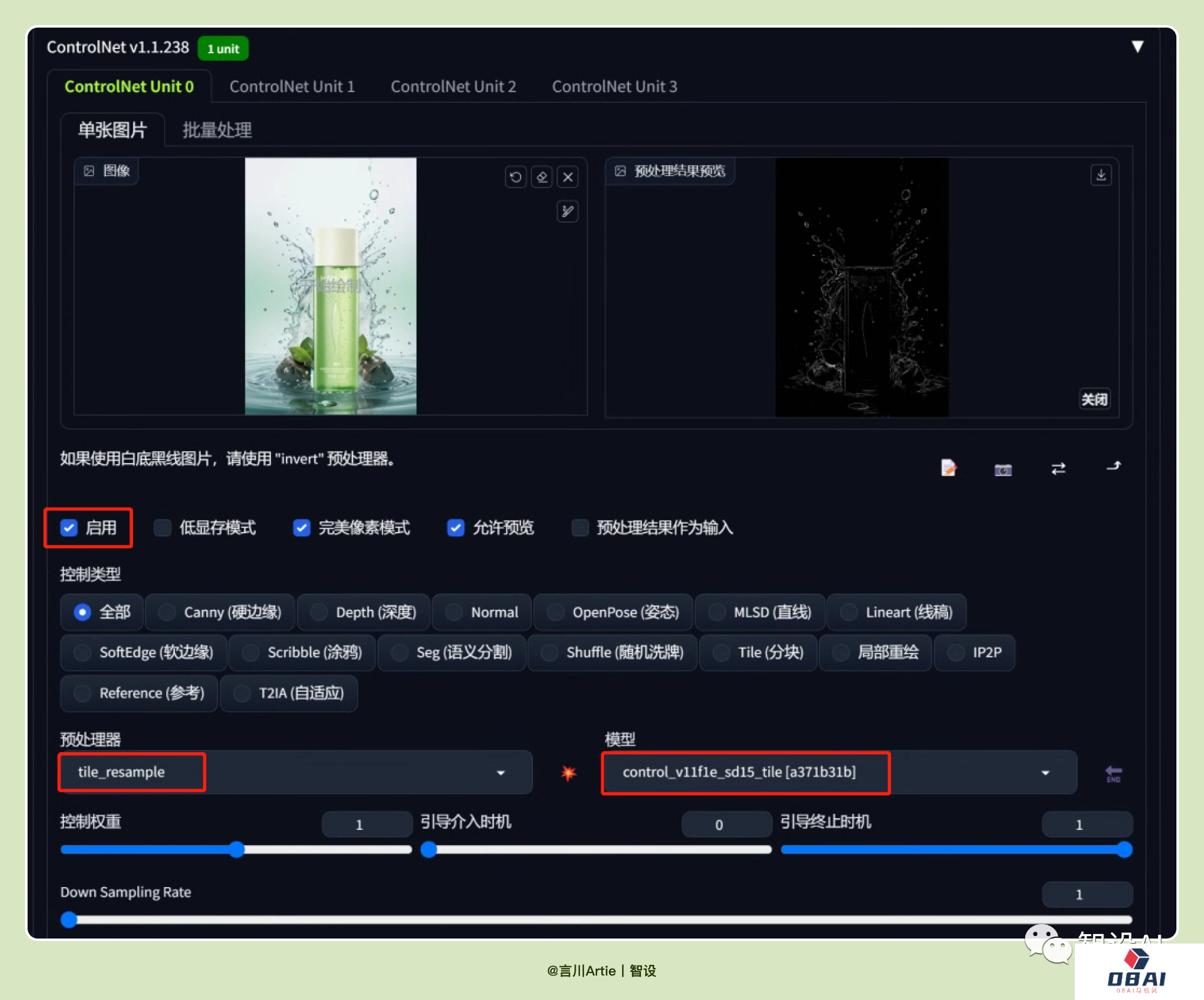Switch to the ControlNet Unit 1 tab
1204x1000 pixels.
292,87
